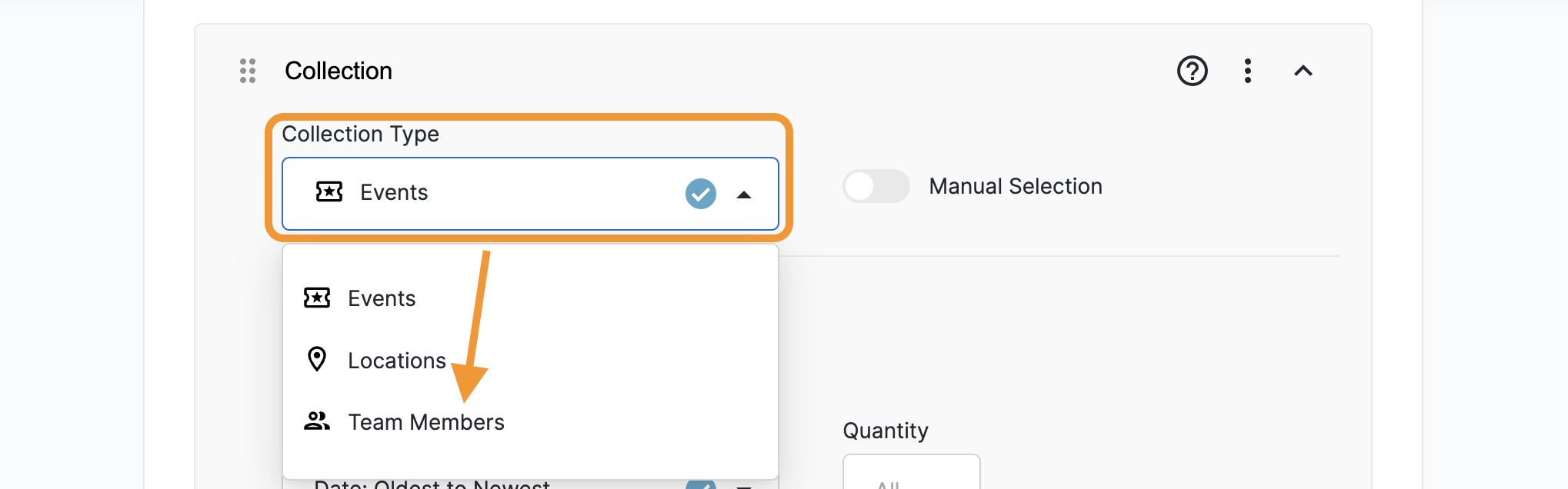Open the three-dot options menu

pyautogui.click(x=1248, y=71)
